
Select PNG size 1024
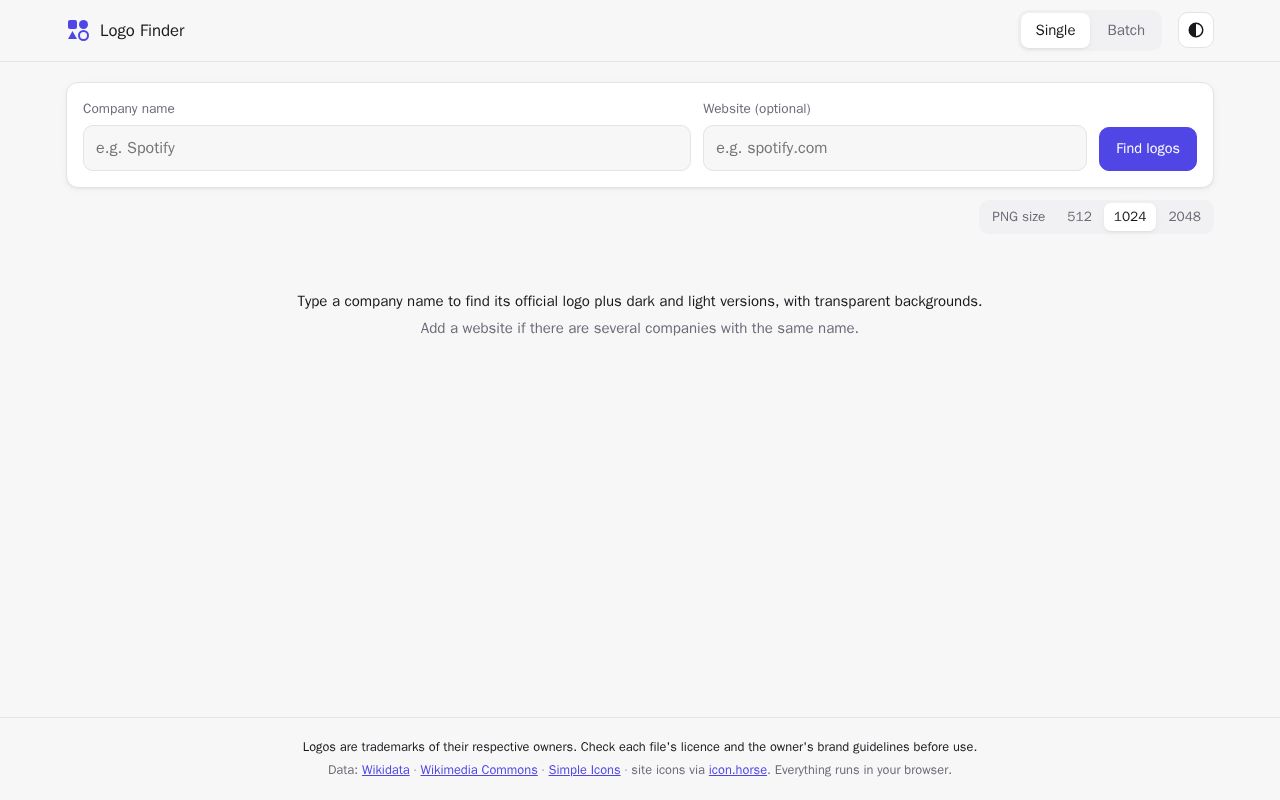pos(1130,217)
